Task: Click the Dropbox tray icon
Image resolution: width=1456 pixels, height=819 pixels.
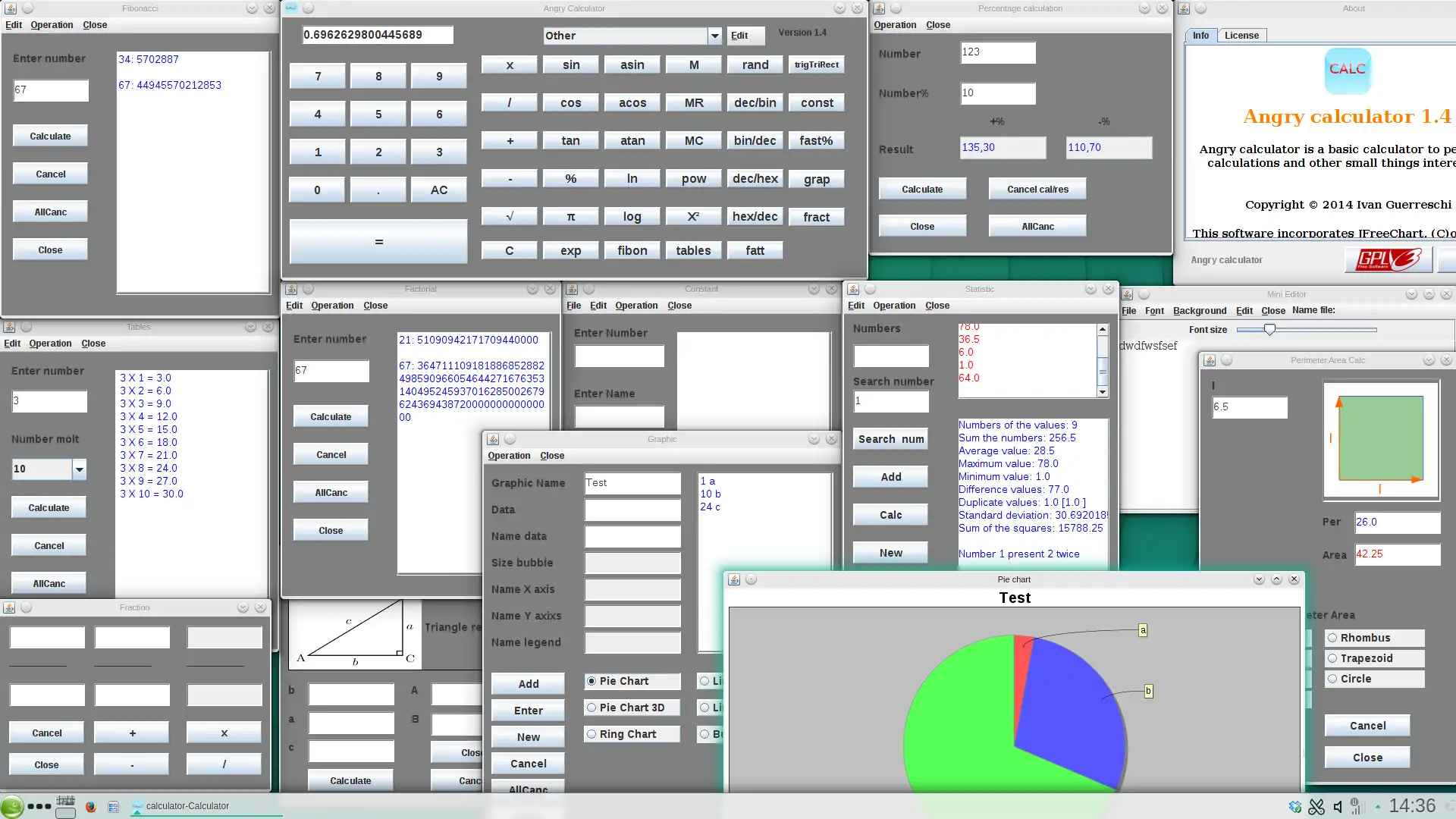Action: (1295, 806)
